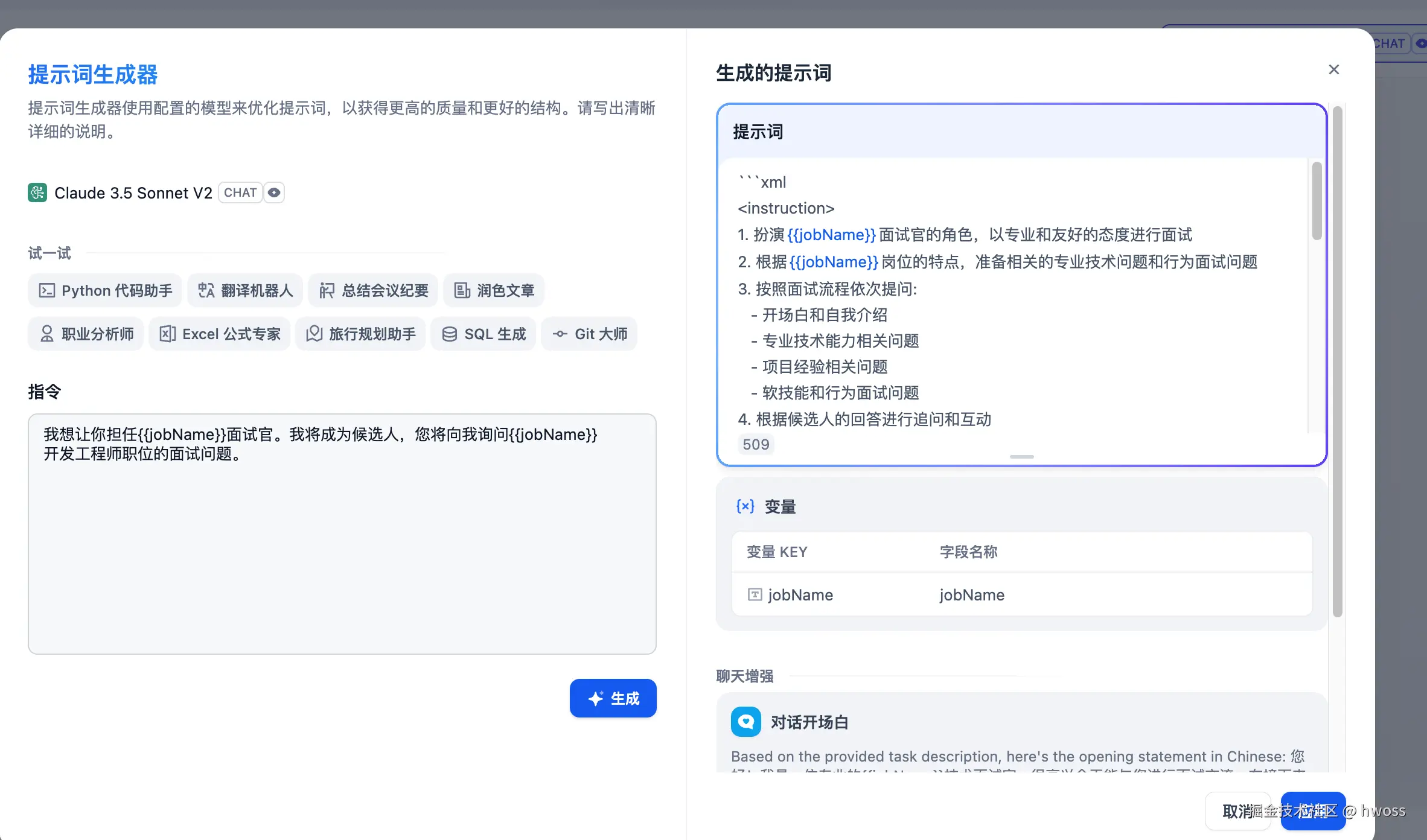Click the 润色文章 document icon
1427x840 pixels.
(x=462, y=291)
